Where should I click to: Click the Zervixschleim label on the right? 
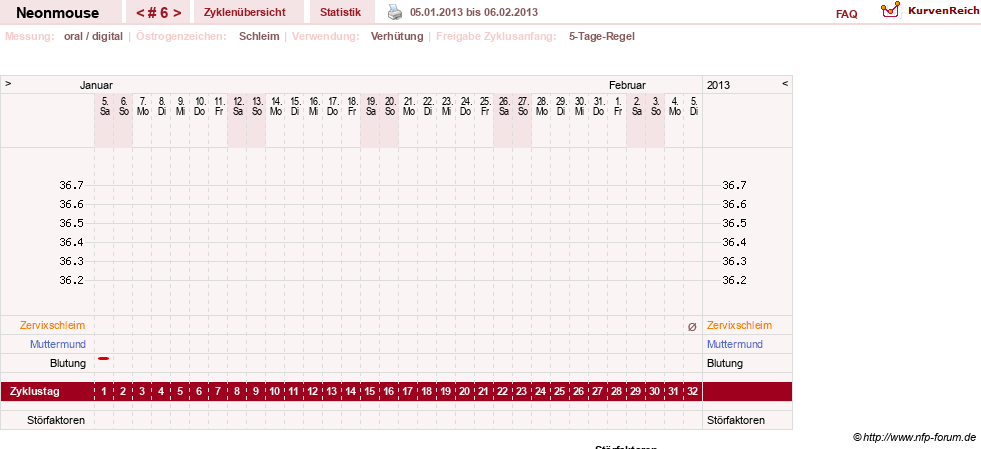point(740,325)
